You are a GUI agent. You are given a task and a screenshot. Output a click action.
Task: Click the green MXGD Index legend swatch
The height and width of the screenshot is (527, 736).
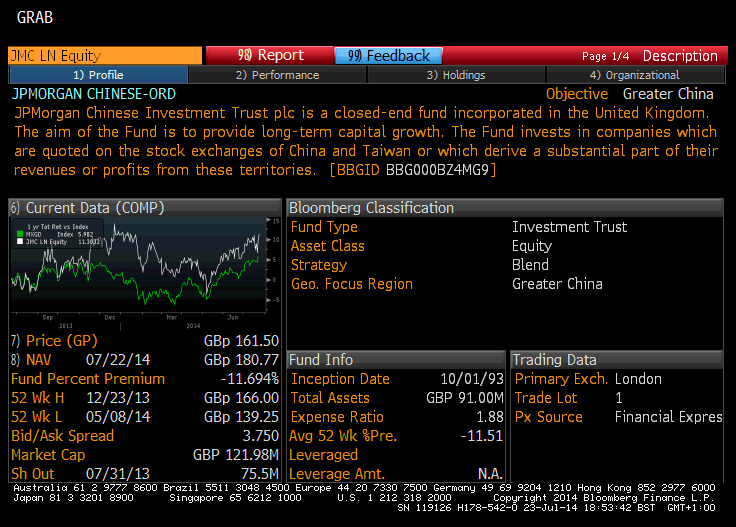coord(20,234)
